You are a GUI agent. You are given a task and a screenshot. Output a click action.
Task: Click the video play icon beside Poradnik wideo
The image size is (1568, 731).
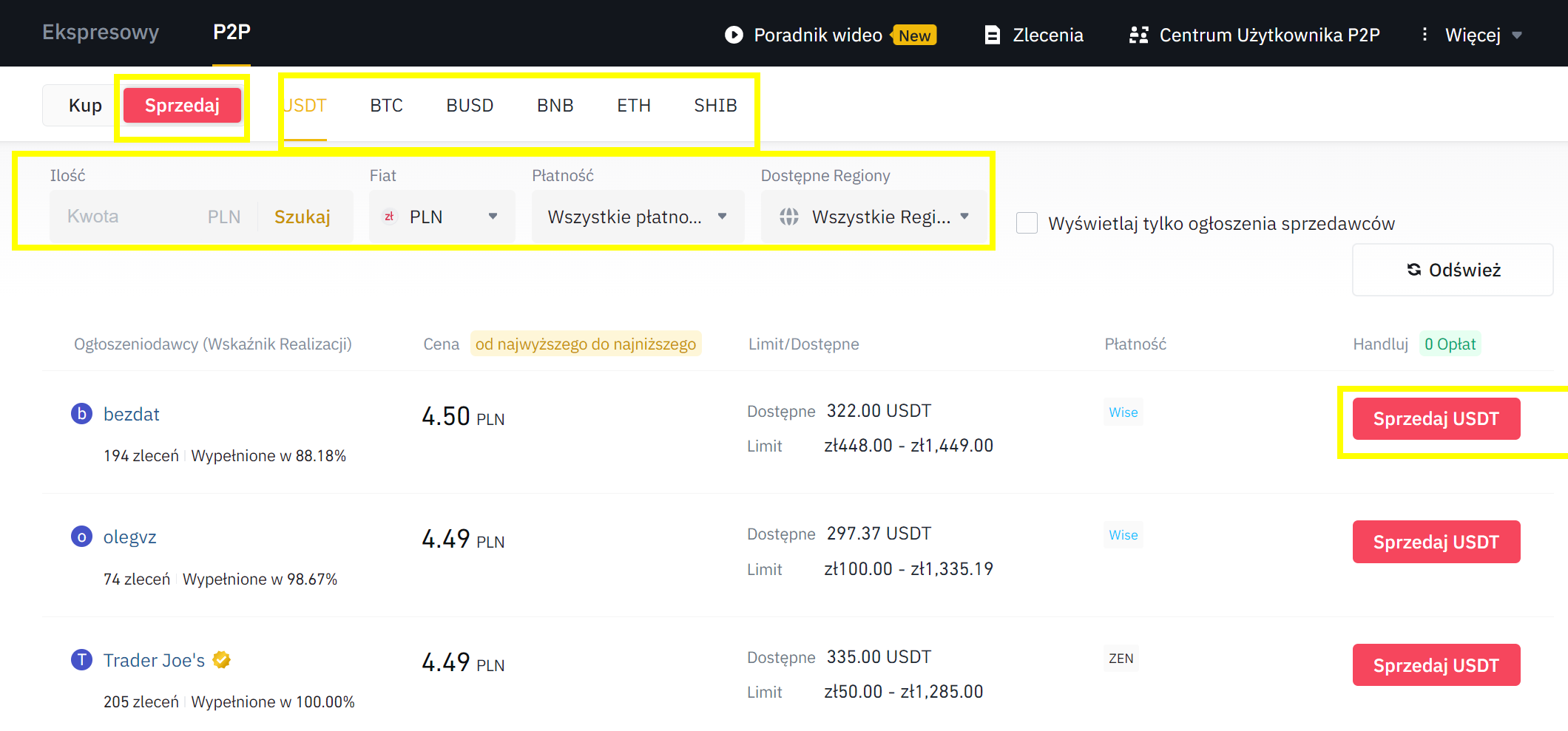coord(734,35)
